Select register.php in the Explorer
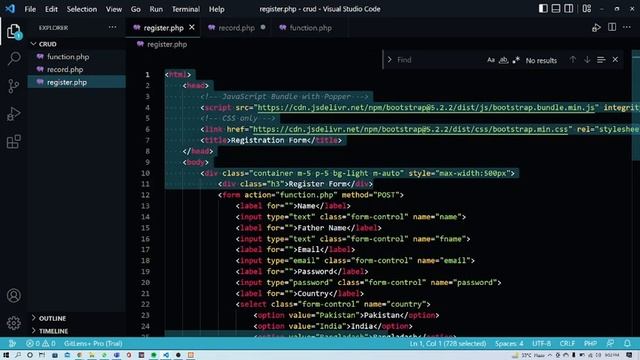 coord(76,82)
